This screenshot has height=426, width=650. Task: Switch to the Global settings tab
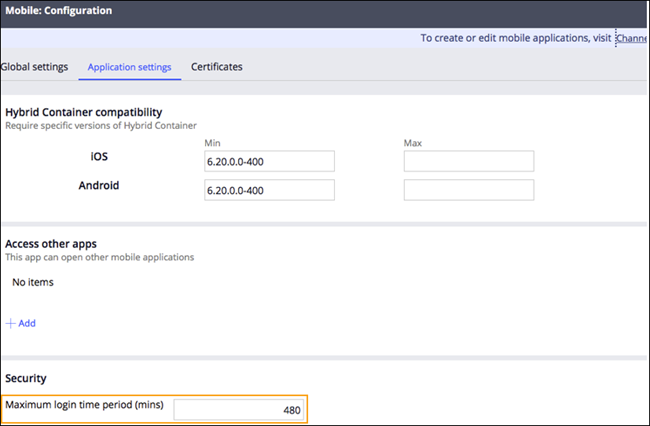(x=34, y=67)
